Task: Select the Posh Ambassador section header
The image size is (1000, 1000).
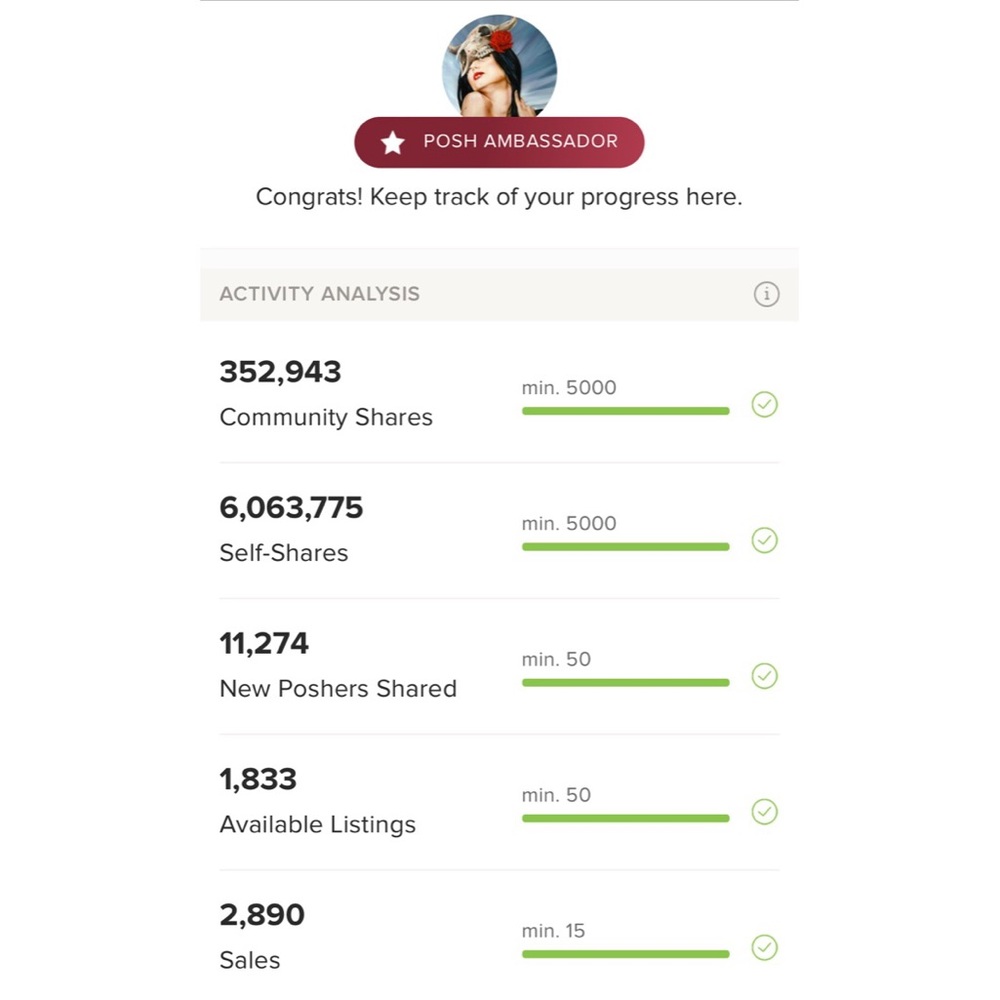Action: tap(499, 142)
